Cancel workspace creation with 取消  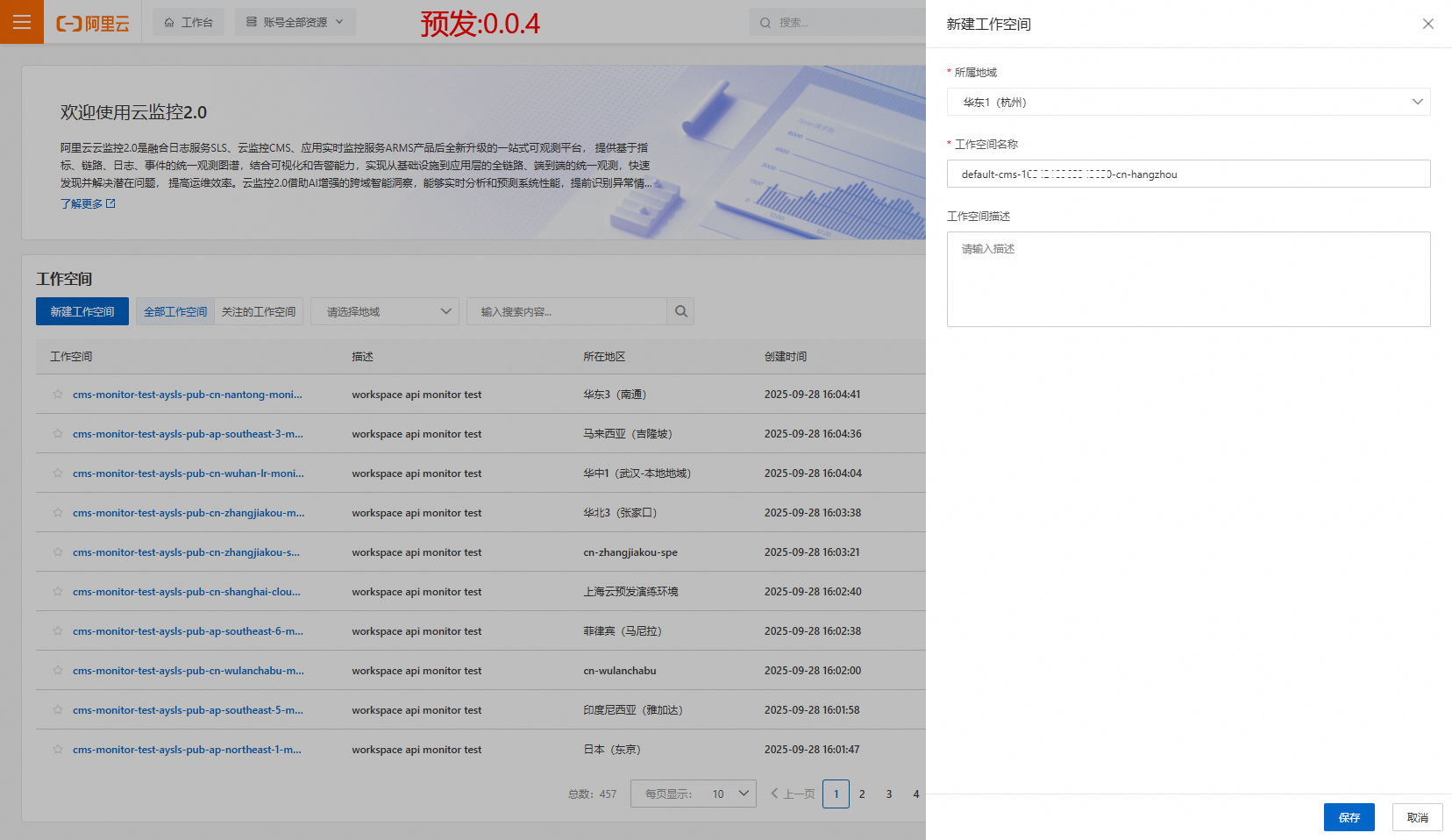[x=1418, y=817]
